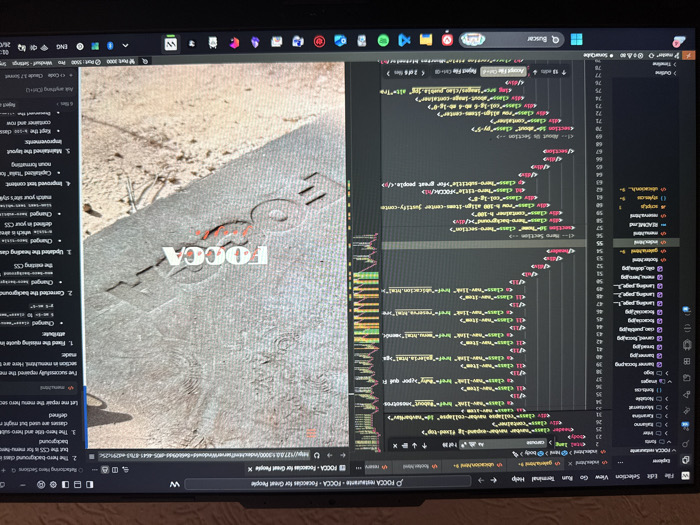Expand the logo folder

pyautogui.click(x=656, y=373)
